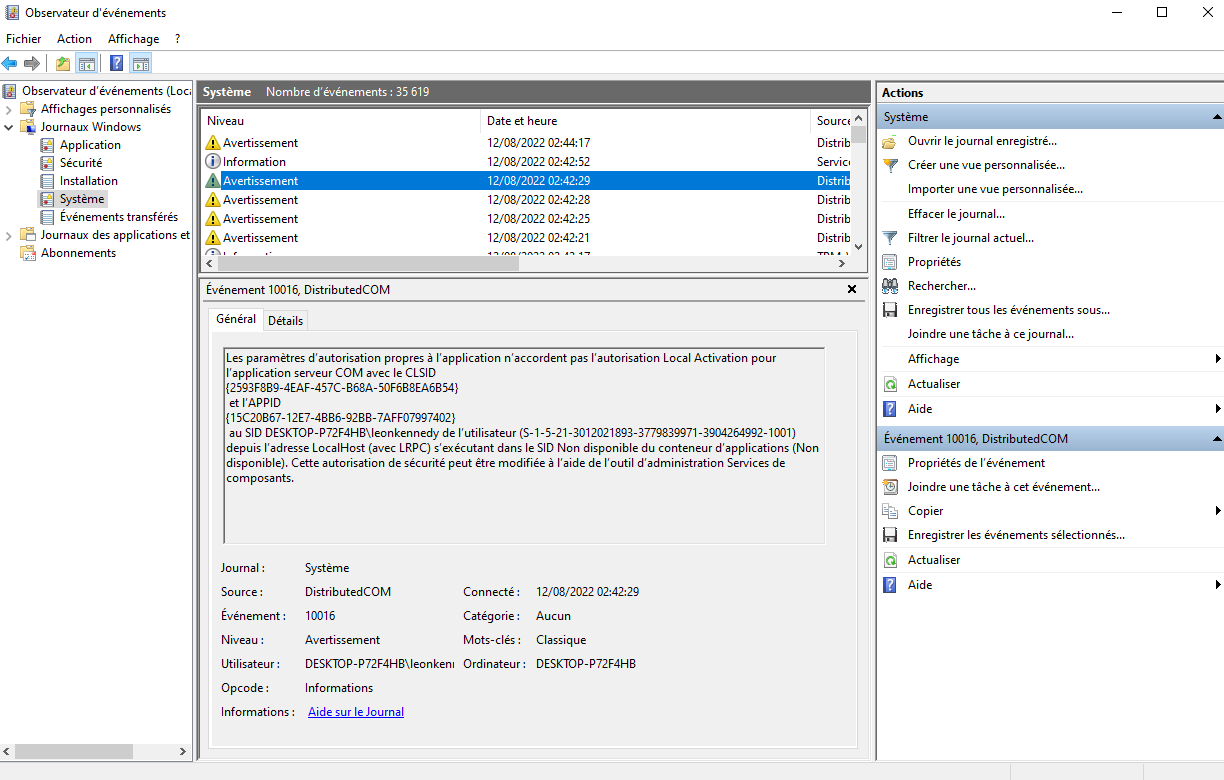Select the warning event at 02:42:21
This screenshot has width=1224, height=780.
(x=526, y=238)
